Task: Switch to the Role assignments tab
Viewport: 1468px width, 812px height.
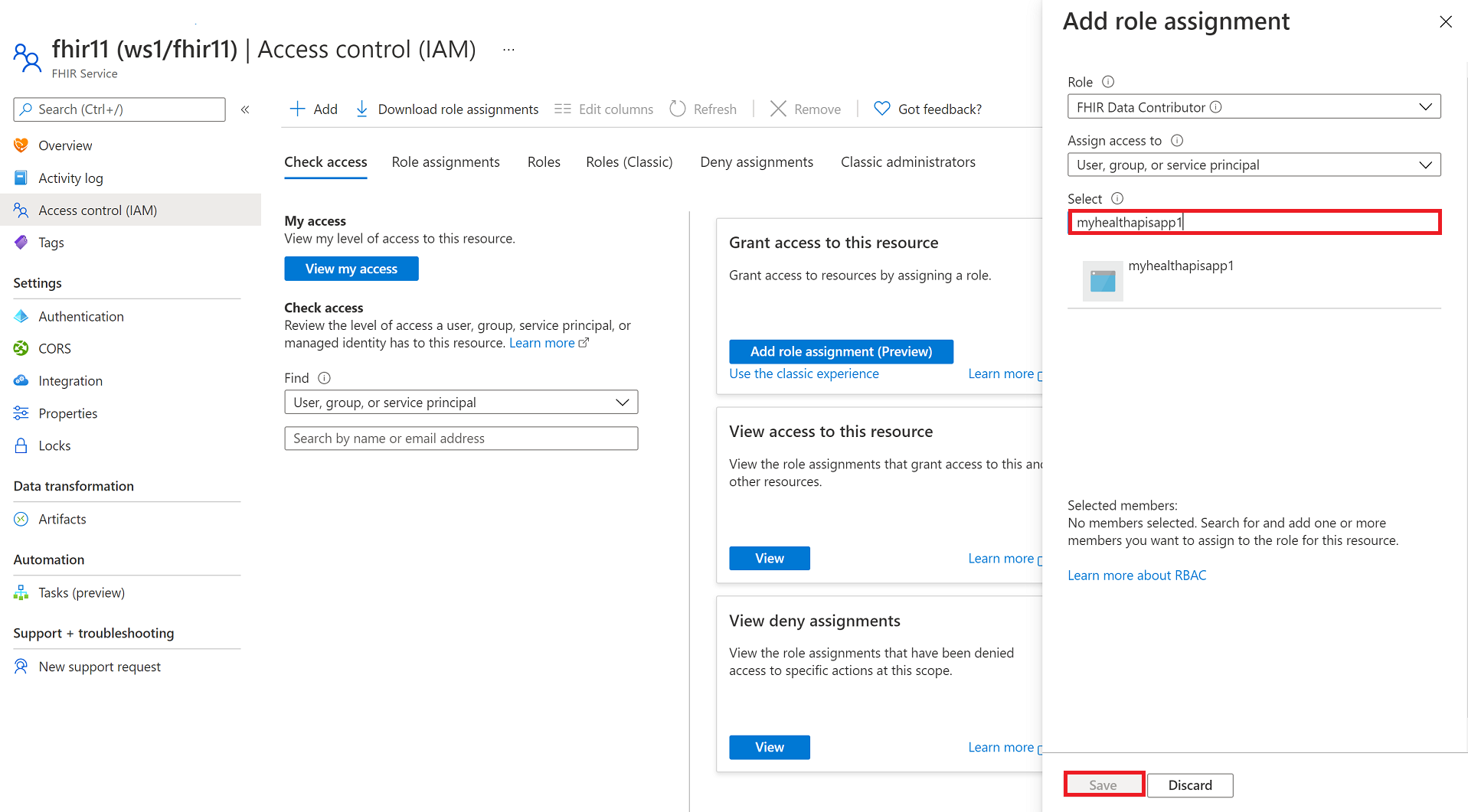Action: click(x=446, y=162)
